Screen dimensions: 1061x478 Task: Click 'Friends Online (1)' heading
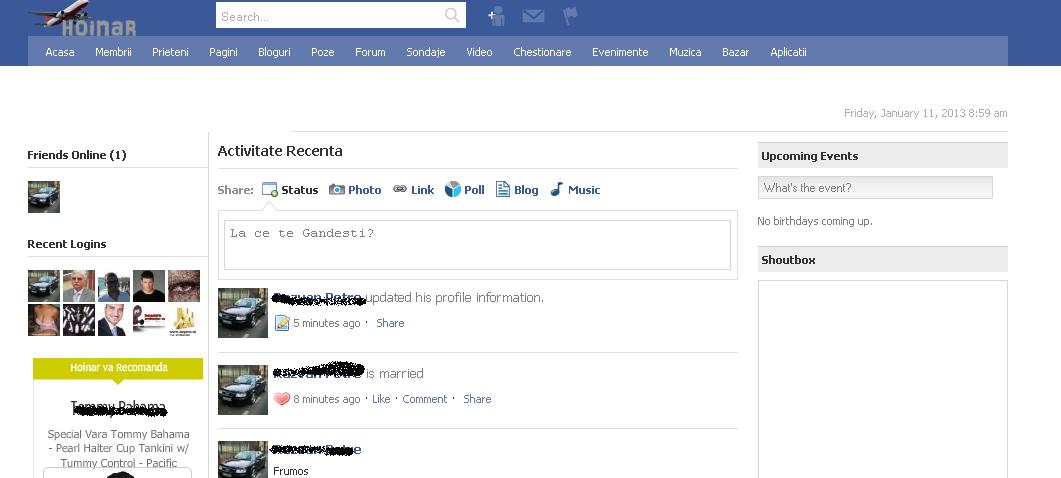tap(76, 155)
